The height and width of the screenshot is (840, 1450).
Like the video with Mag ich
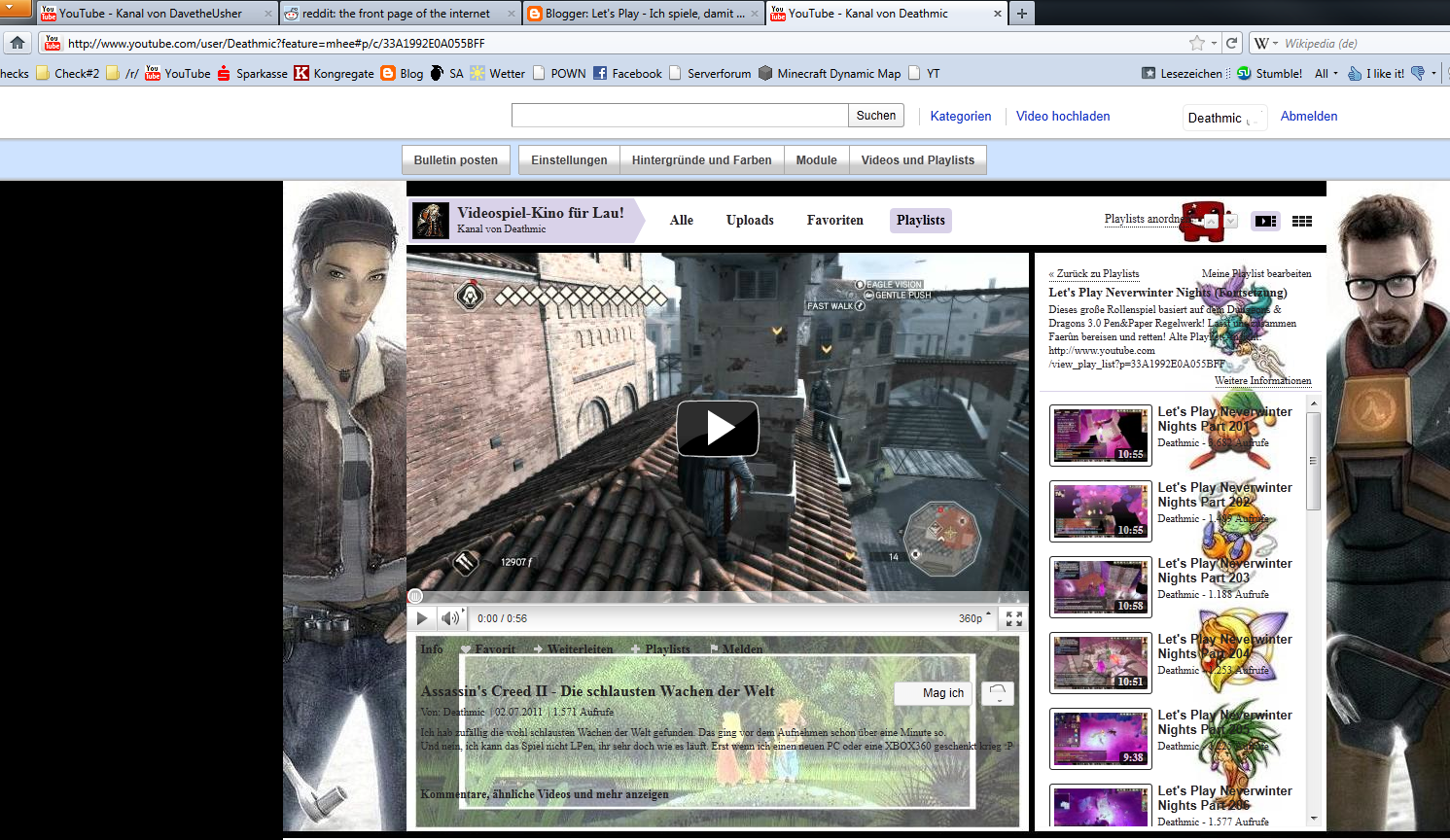click(x=936, y=693)
